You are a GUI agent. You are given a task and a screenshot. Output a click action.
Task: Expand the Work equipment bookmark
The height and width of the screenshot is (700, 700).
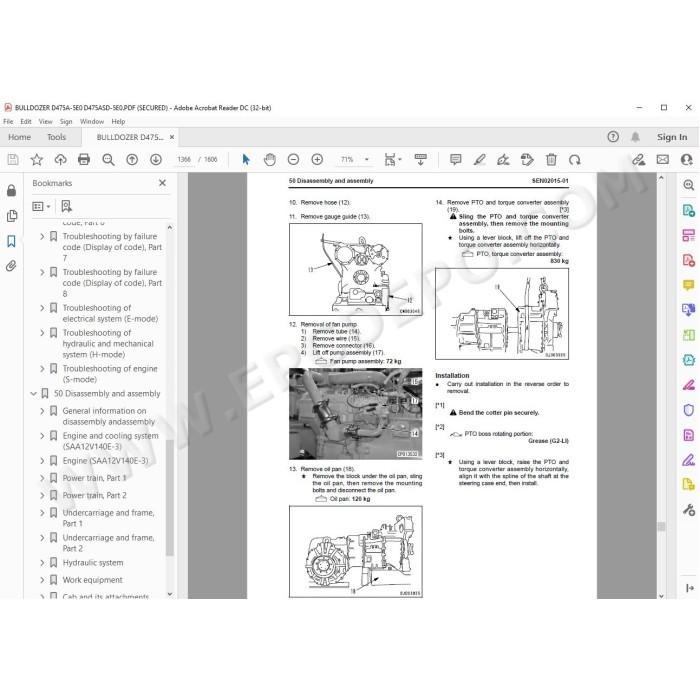(42, 580)
